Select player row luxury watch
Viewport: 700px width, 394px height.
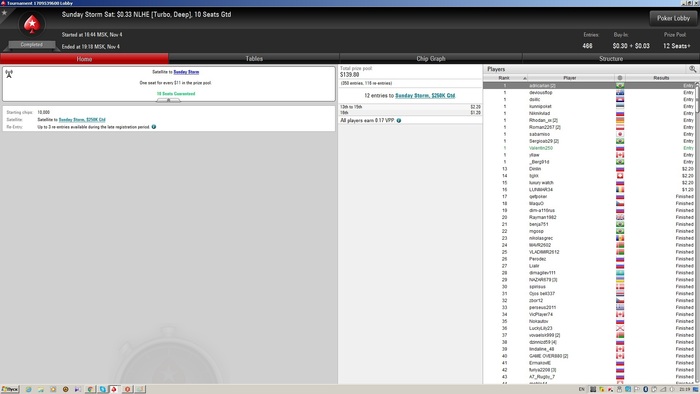pyautogui.click(x=589, y=183)
